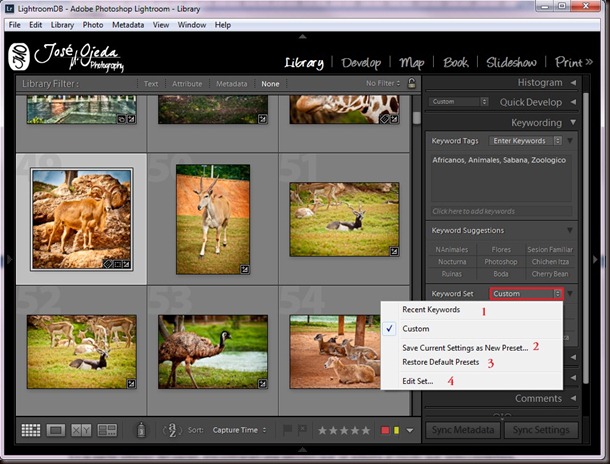Open Enter Keywords dropdown
610x464 pixels.
point(525,141)
